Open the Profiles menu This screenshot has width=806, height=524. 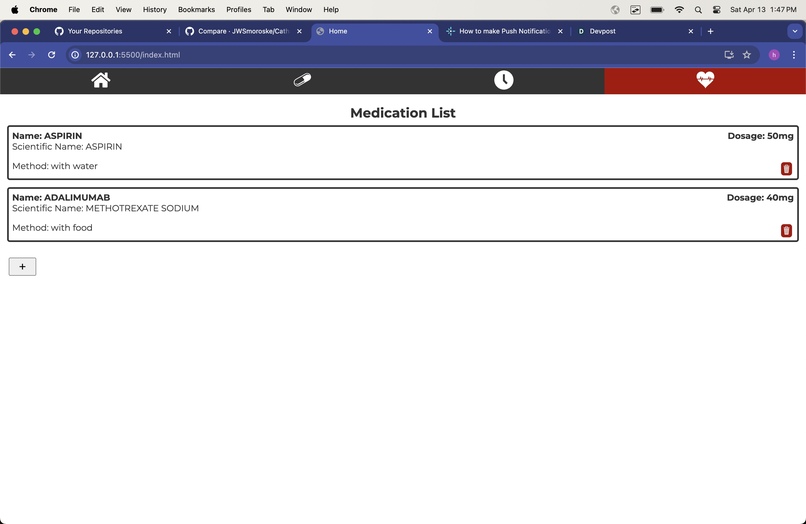239,9
